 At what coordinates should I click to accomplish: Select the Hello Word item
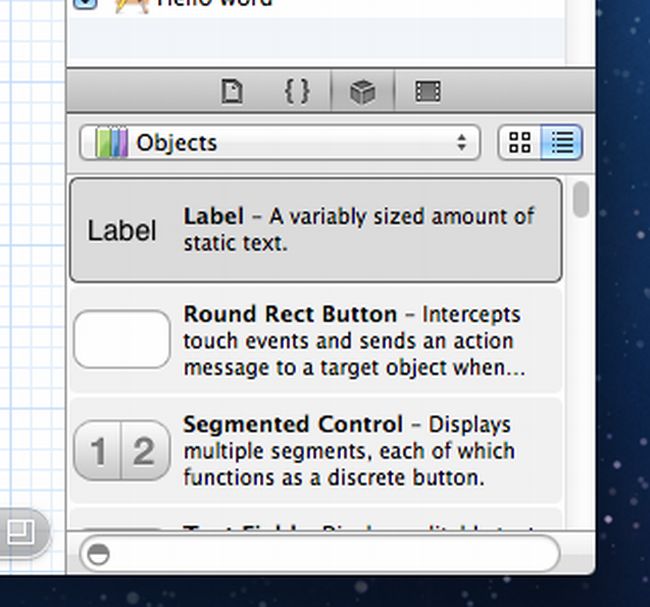tap(215, 3)
